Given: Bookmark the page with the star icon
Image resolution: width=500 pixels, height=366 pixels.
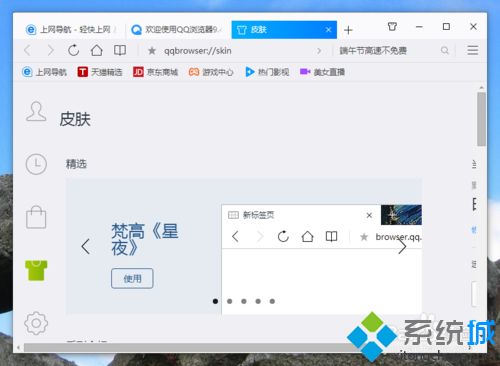Looking at the screenshot, I should click(x=152, y=51).
